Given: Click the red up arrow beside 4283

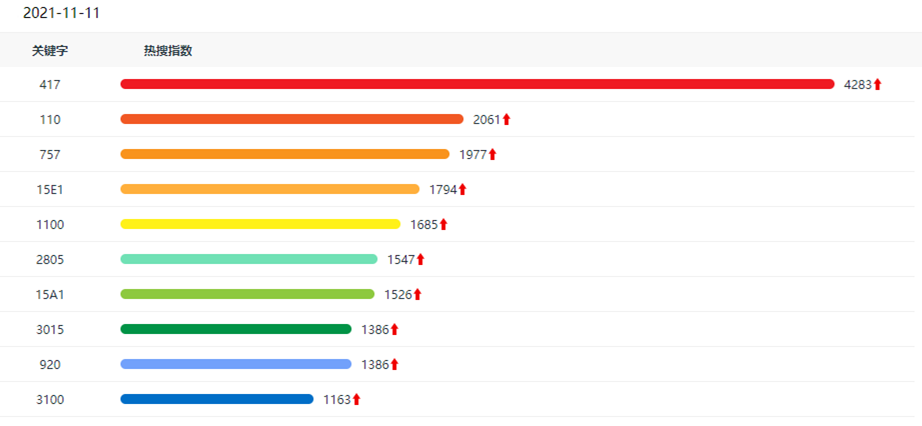Looking at the screenshot, I should [x=877, y=84].
